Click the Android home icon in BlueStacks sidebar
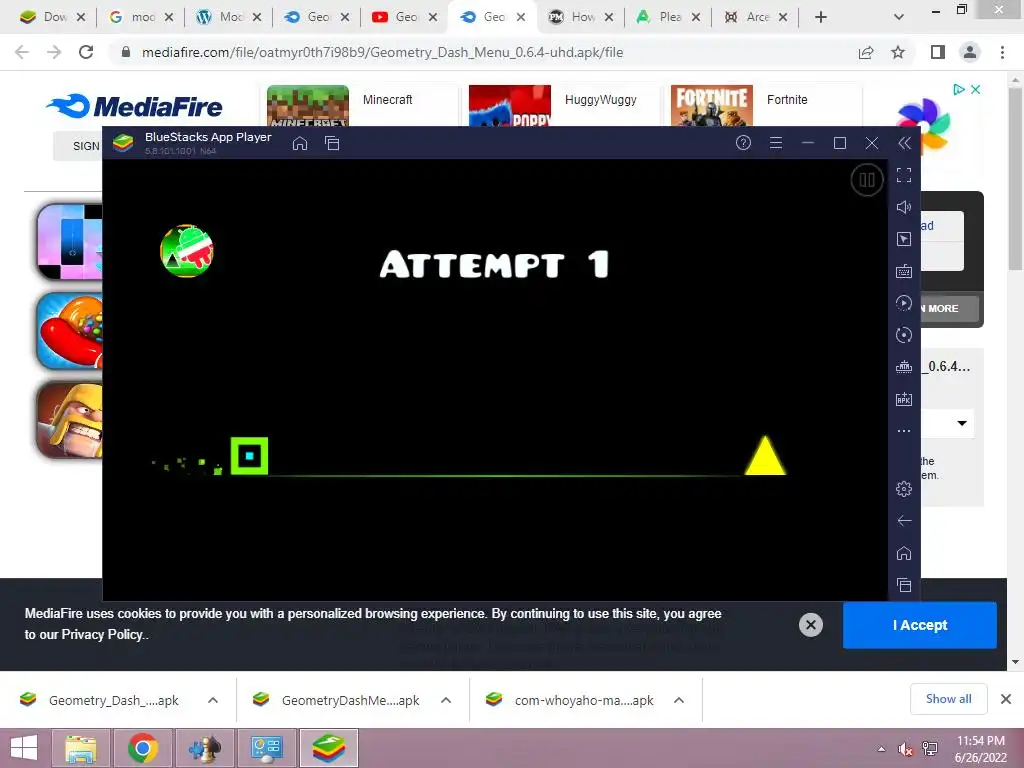The width and height of the screenshot is (1024, 768). 904,553
